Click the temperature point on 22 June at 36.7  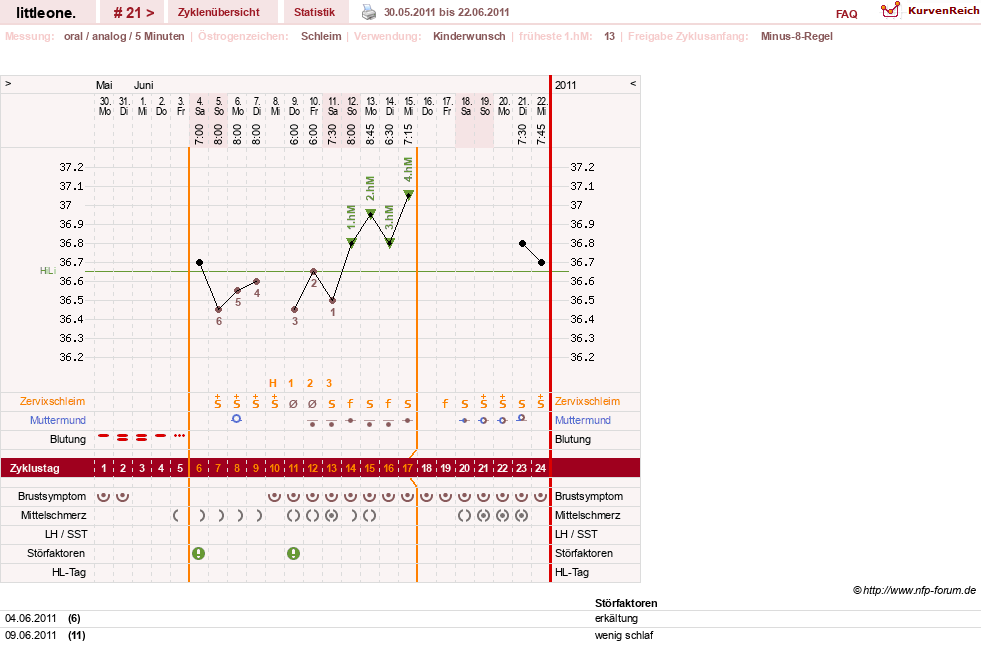point(541,262)
